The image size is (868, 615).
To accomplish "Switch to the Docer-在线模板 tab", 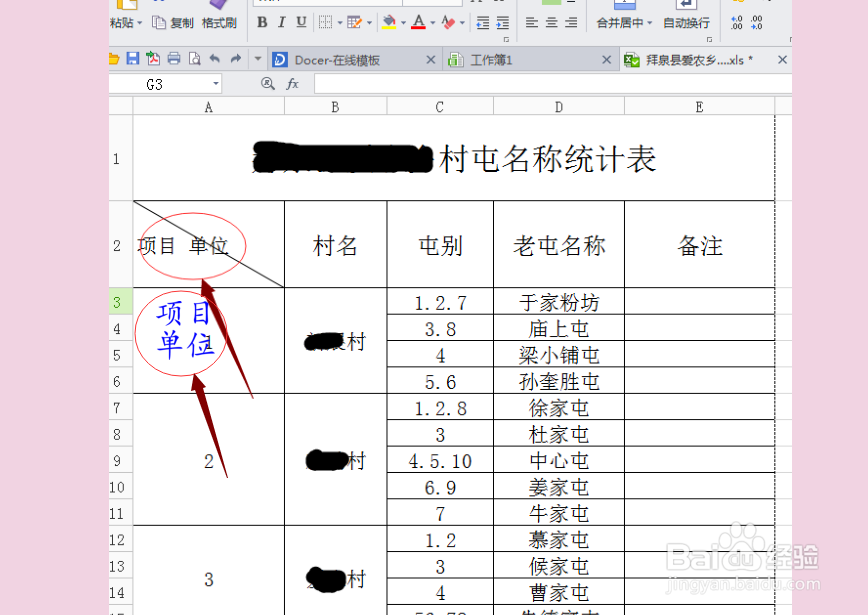I will [x=340, y=59].
